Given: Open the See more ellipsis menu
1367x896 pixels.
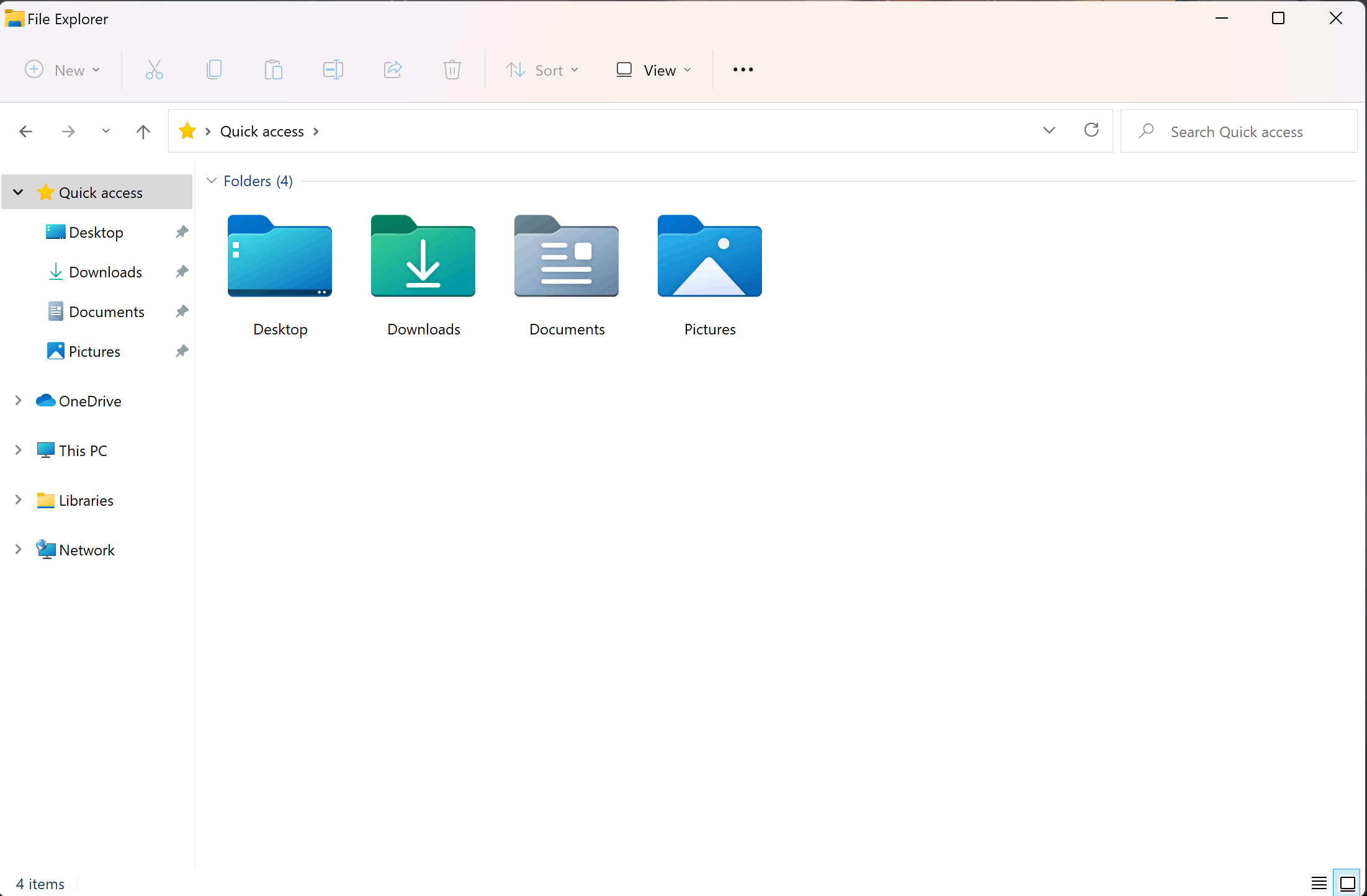Looking at the screenshot, I should point(743,69).
